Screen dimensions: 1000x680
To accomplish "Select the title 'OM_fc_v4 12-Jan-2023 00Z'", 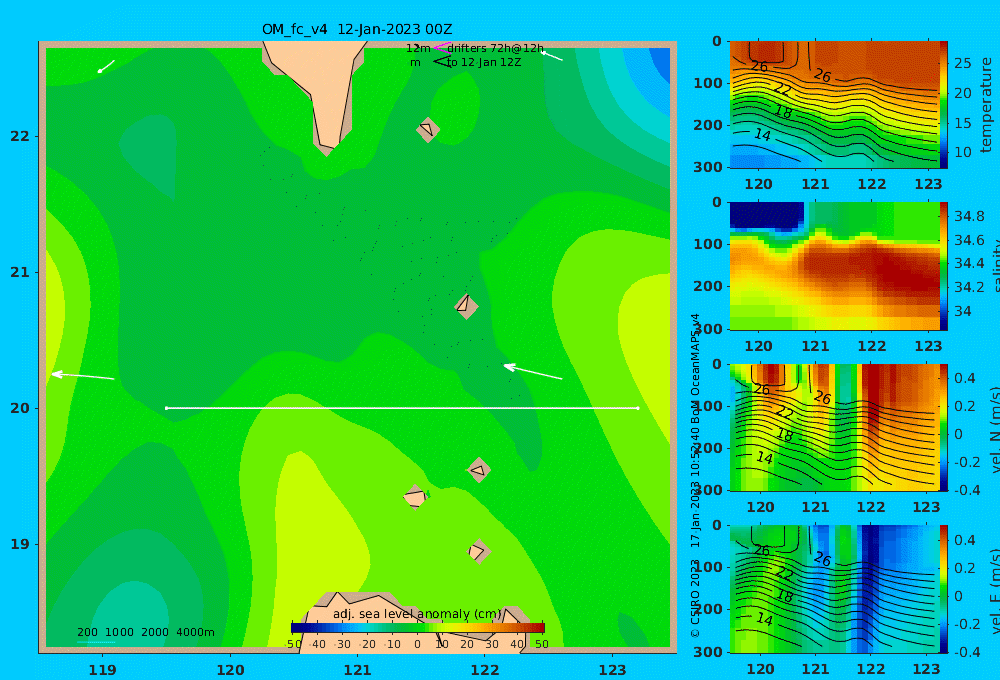I will point(357,29).
